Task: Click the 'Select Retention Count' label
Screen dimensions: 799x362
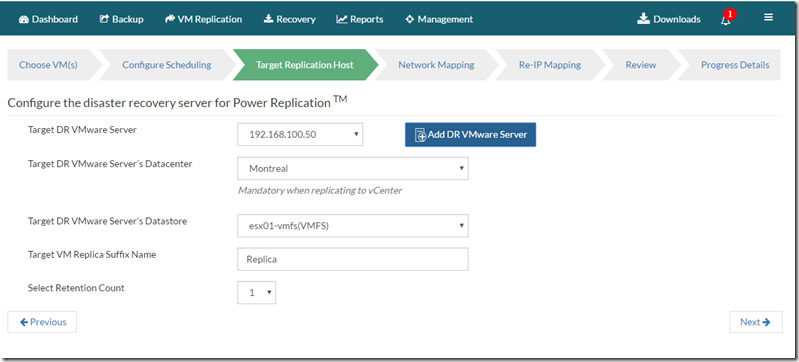Action: click(x=76, y=288)
